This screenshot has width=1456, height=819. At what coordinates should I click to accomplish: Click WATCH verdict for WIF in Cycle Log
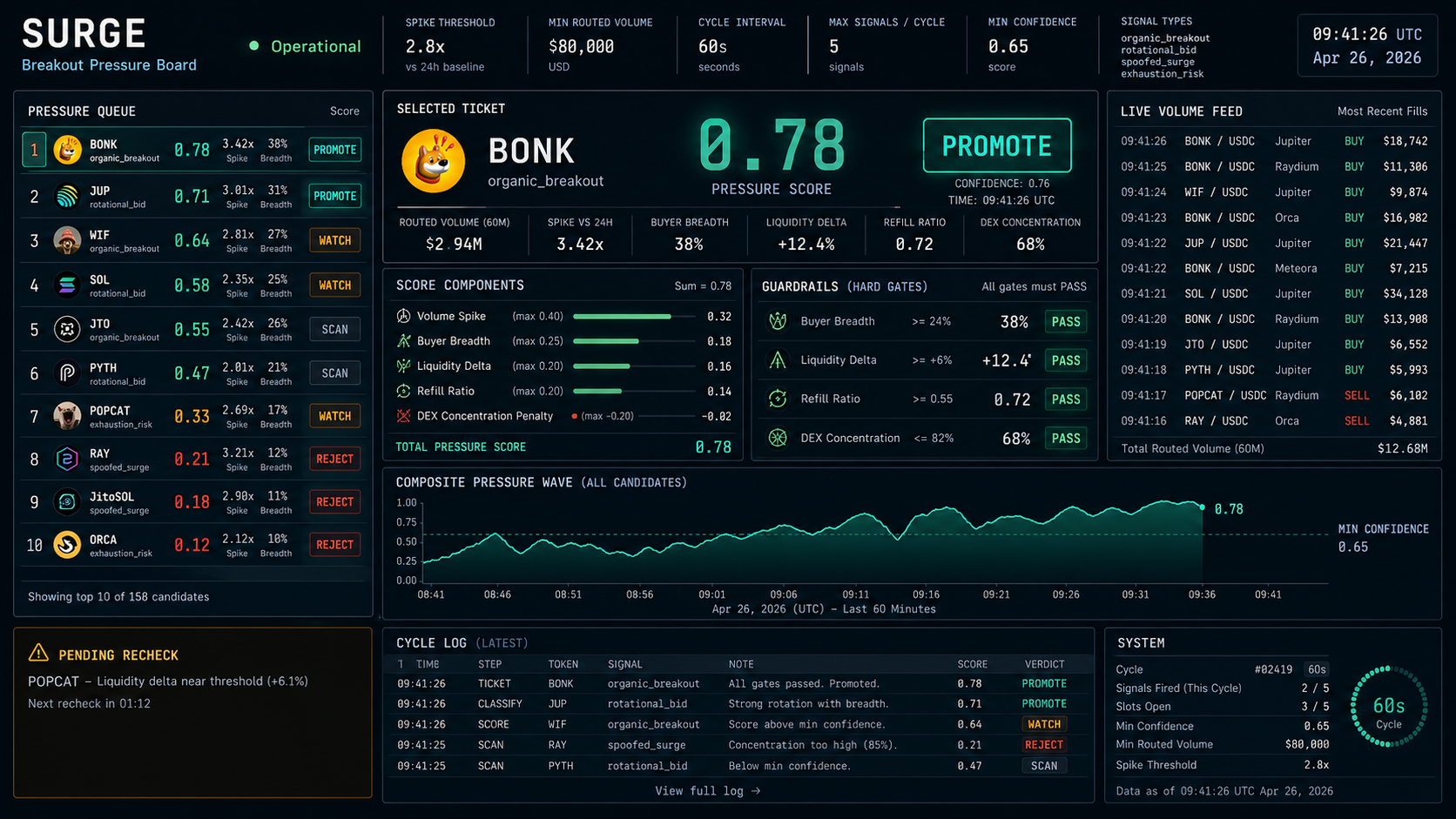[1044, 724]
